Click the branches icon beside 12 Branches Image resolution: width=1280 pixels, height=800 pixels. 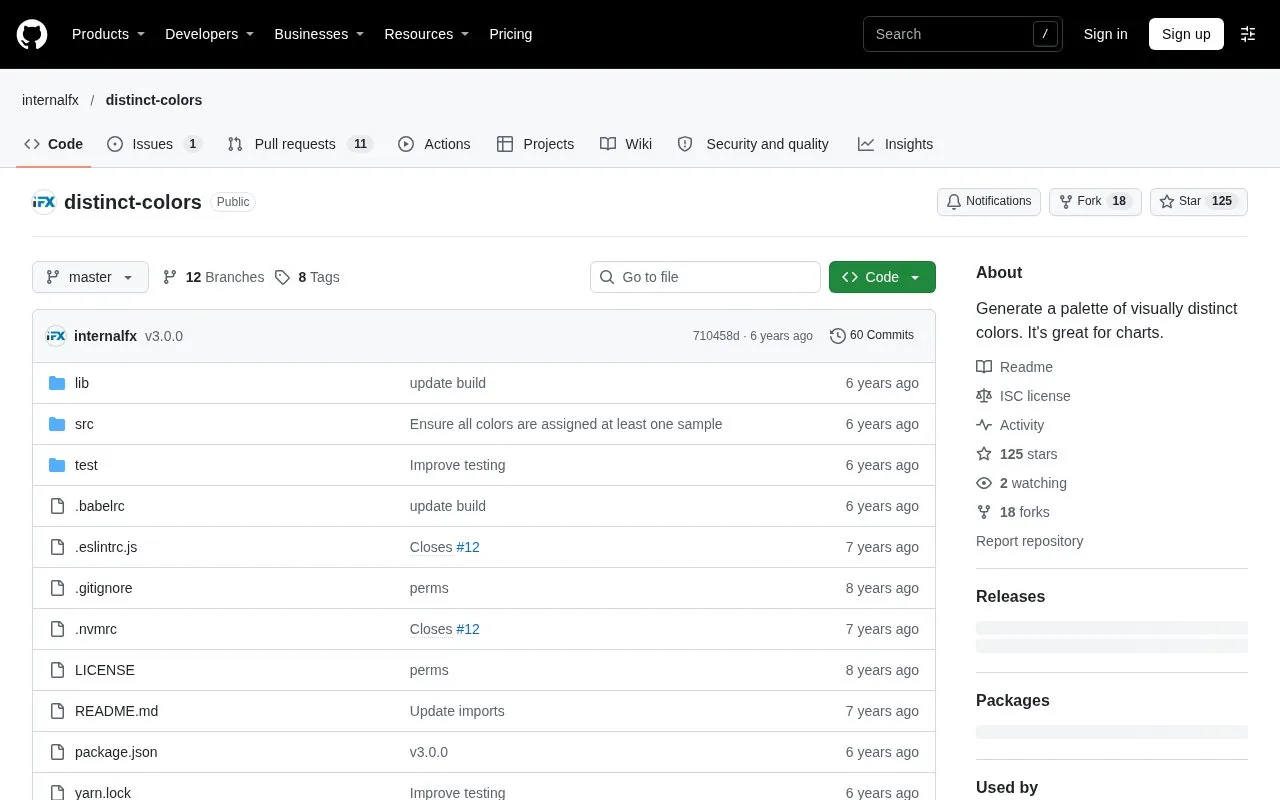(170, 277)
